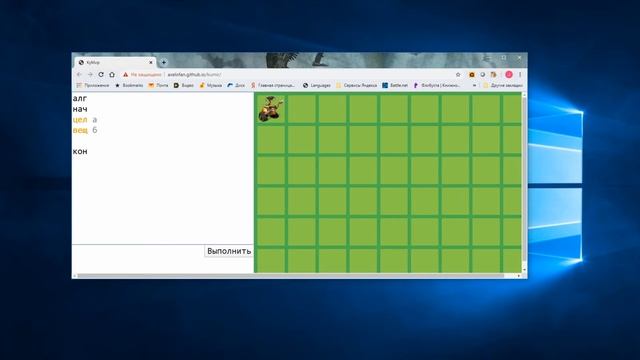Screen dimensions: 640x360
Task: Click the code line 'алг'
Action: pos(80,98)
